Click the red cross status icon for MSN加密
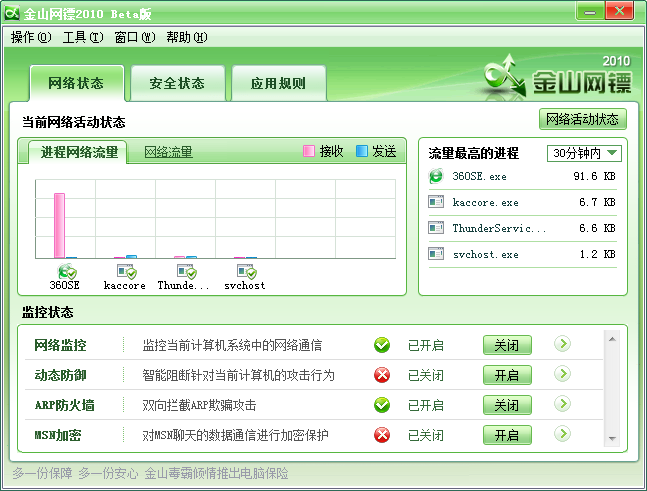 coord(382,435)
